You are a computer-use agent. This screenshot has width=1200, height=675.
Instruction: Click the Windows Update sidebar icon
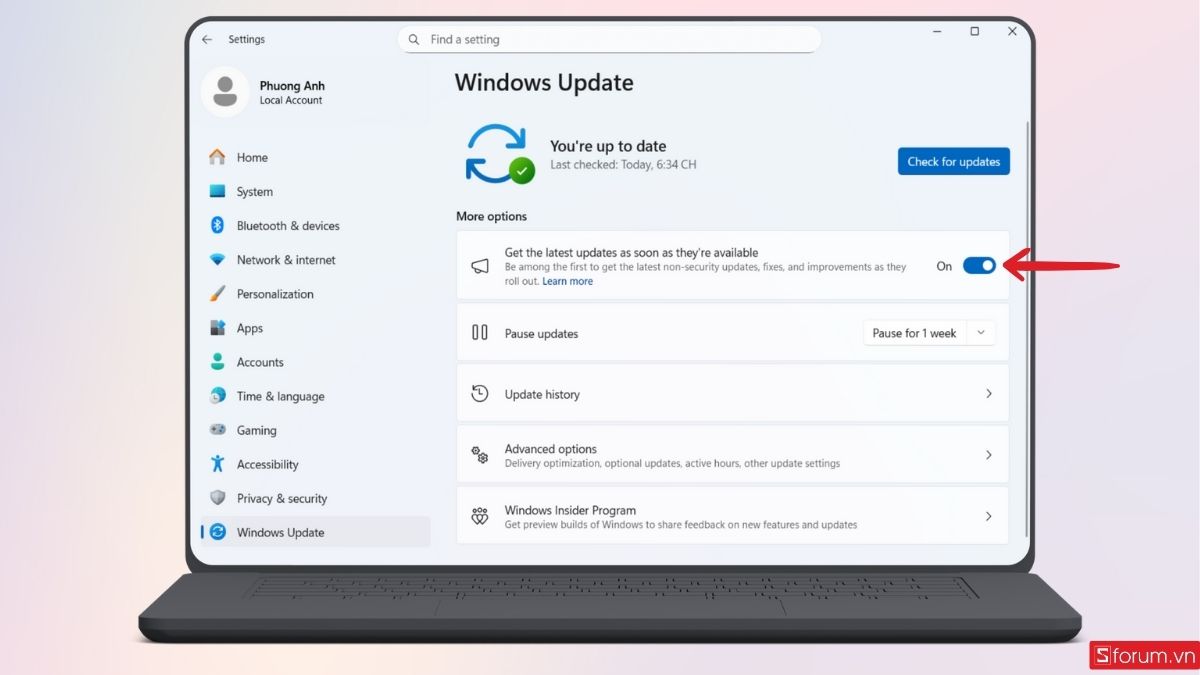[217, 532]
